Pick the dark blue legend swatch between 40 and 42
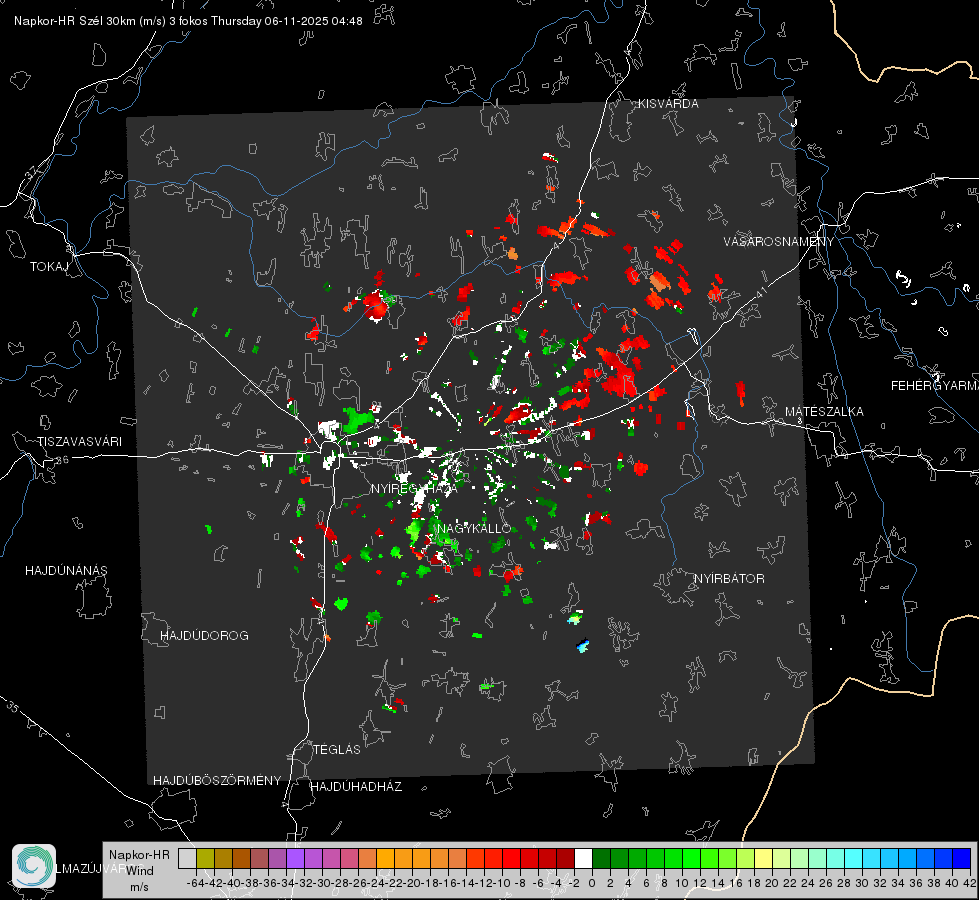Viewport: 979px width, 900px height. (962, 858)
